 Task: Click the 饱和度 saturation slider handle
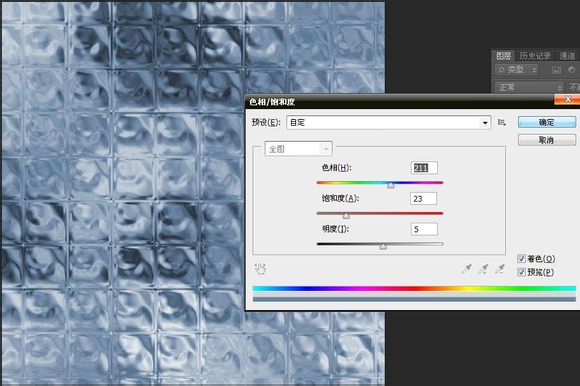(346, 216)
